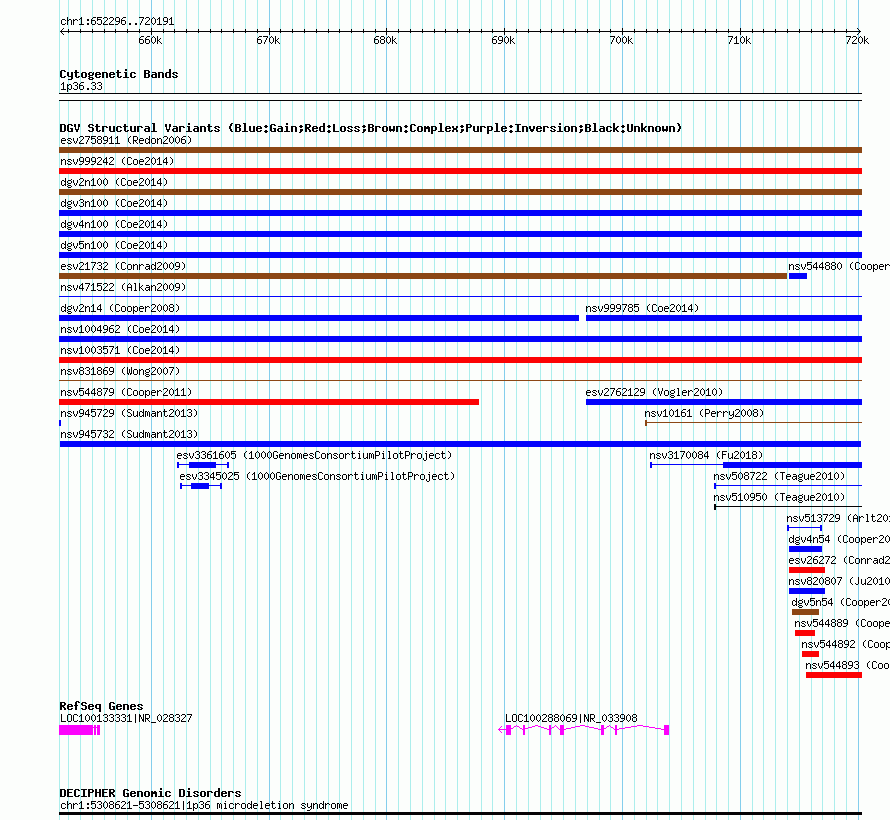Click the 710k ruler position label
This screenshot has height=820, width=890.
pyautogui.click(x=739, y=40)
